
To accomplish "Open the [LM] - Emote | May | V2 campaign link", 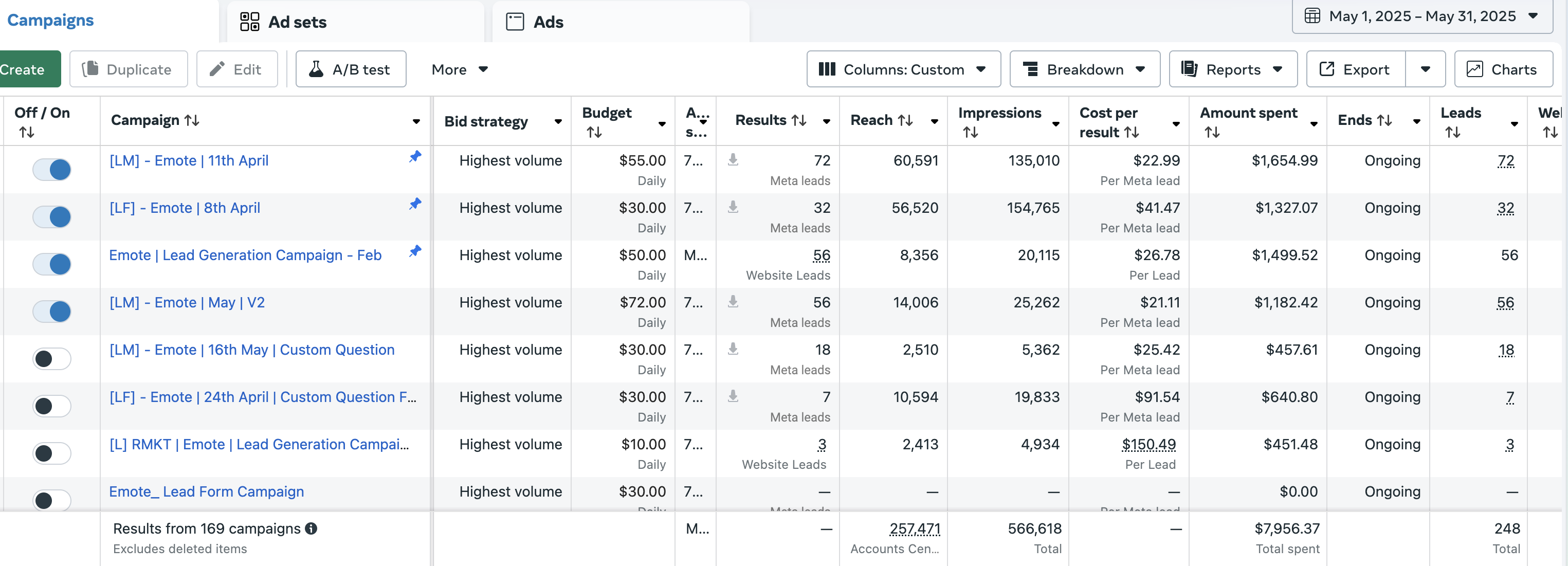I will pos(187,302).
